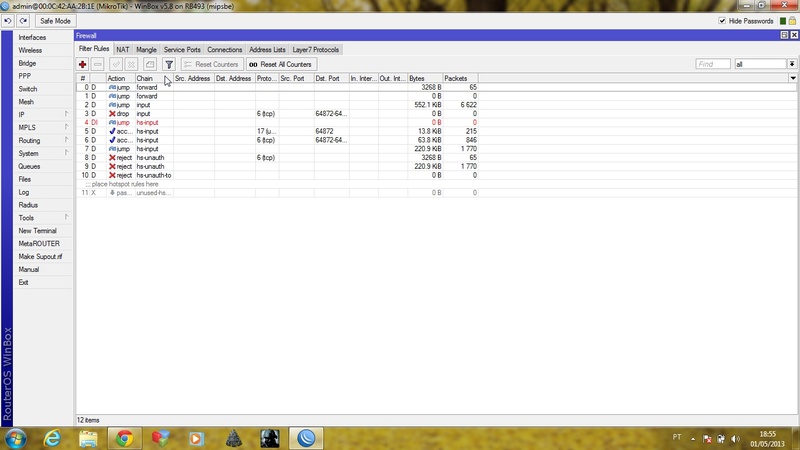Screen dimensions: 800x450
Task: Open New Terminal from sidebar
Action: [x=43, y=231]
